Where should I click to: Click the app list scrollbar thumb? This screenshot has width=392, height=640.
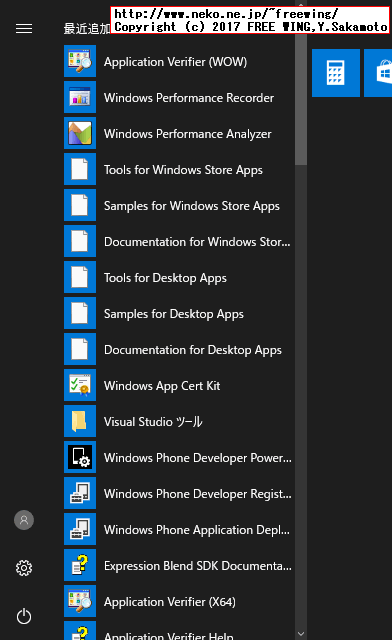[301, 100]
